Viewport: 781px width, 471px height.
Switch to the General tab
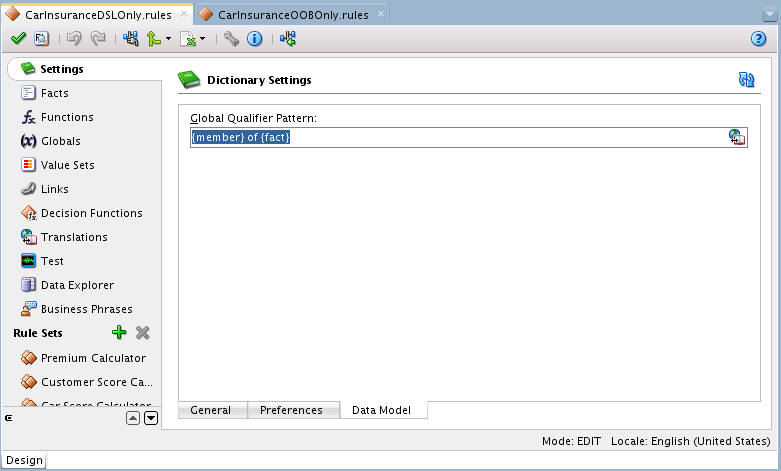211,410
